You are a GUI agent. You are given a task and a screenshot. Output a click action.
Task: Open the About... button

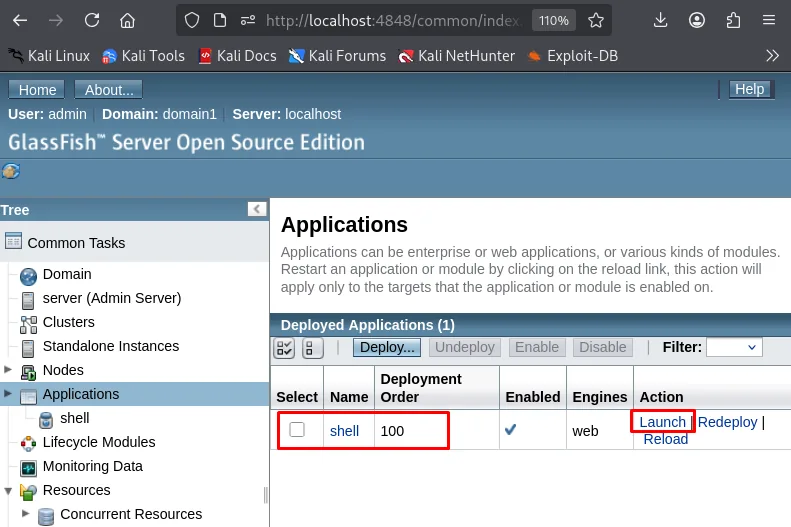pos(108,90)
